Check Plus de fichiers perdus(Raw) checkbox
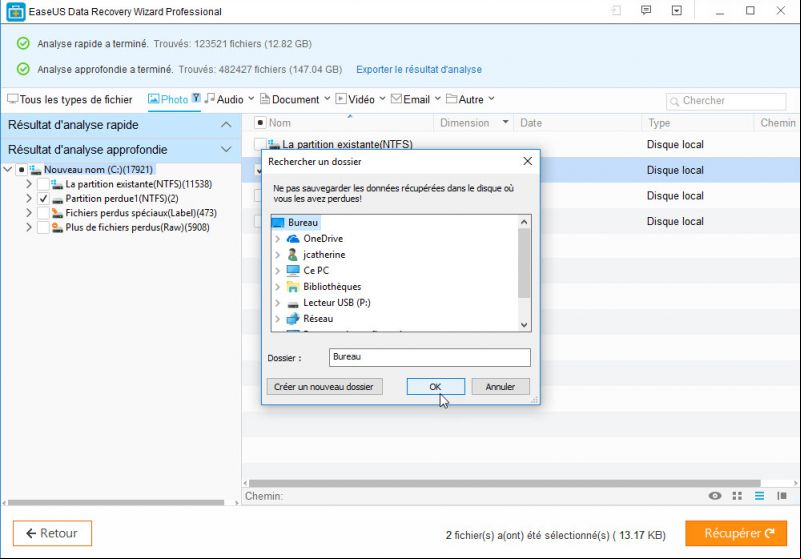Viewport: 801px width, 559px height. pos(43,227)
